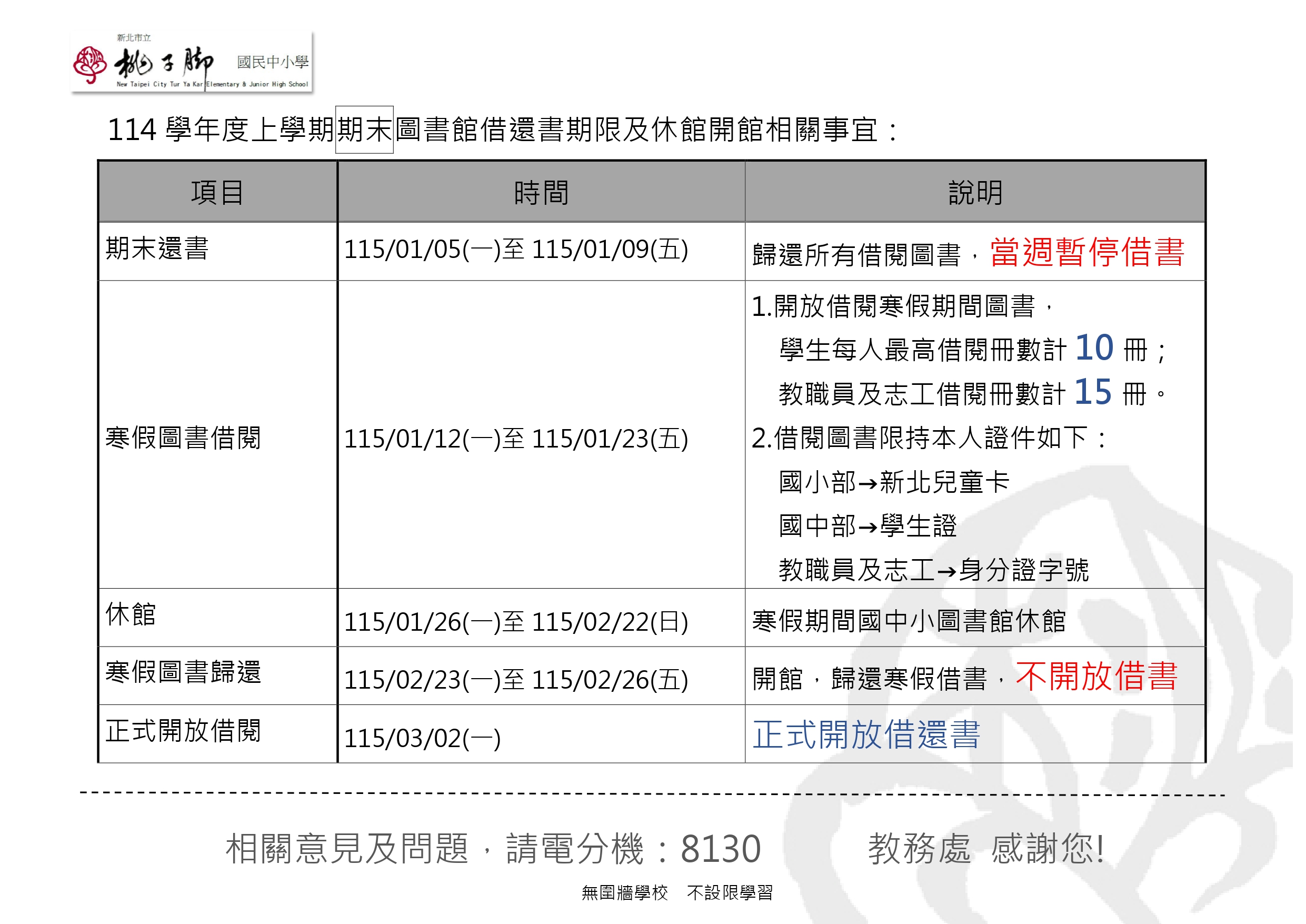Viewport: 1306px width, 924px height.
Task: Click the extension number 8130
Action: (720, 849)
